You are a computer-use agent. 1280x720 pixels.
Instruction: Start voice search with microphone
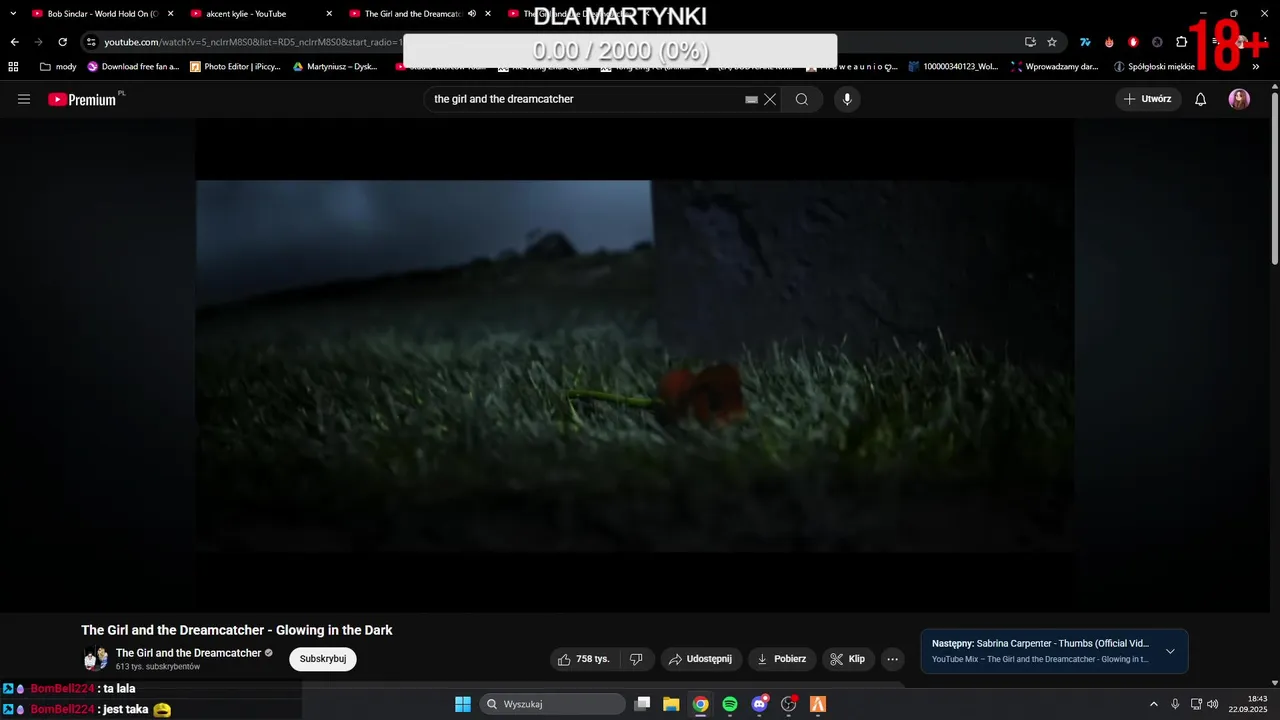pyautogui.click(x=847, y=99)
